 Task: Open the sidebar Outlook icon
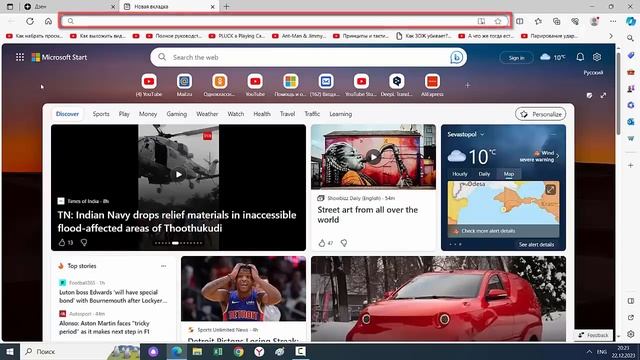(631, 122)
